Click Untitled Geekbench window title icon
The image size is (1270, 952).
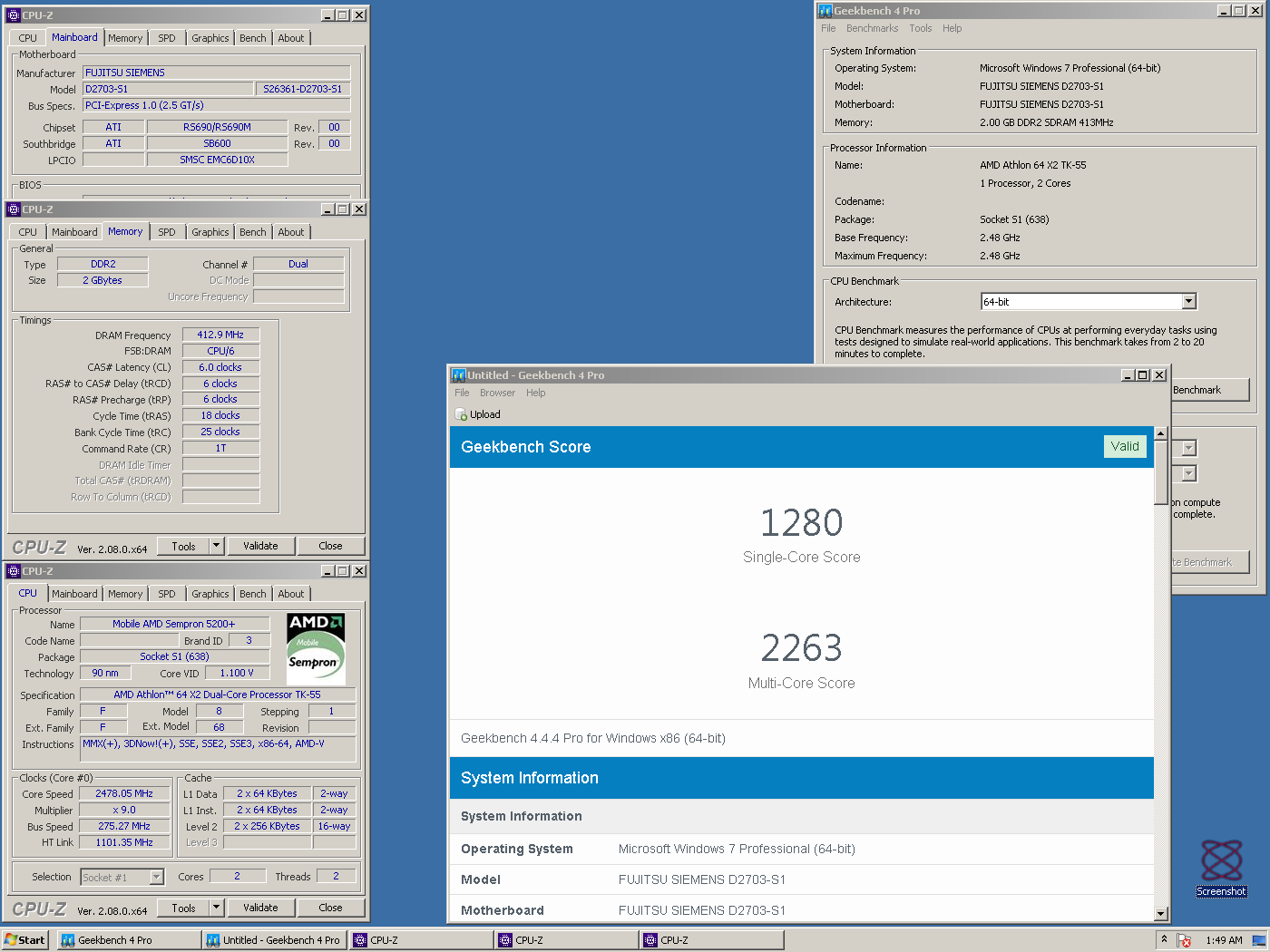pyautogui.click(x=459, y=375)
